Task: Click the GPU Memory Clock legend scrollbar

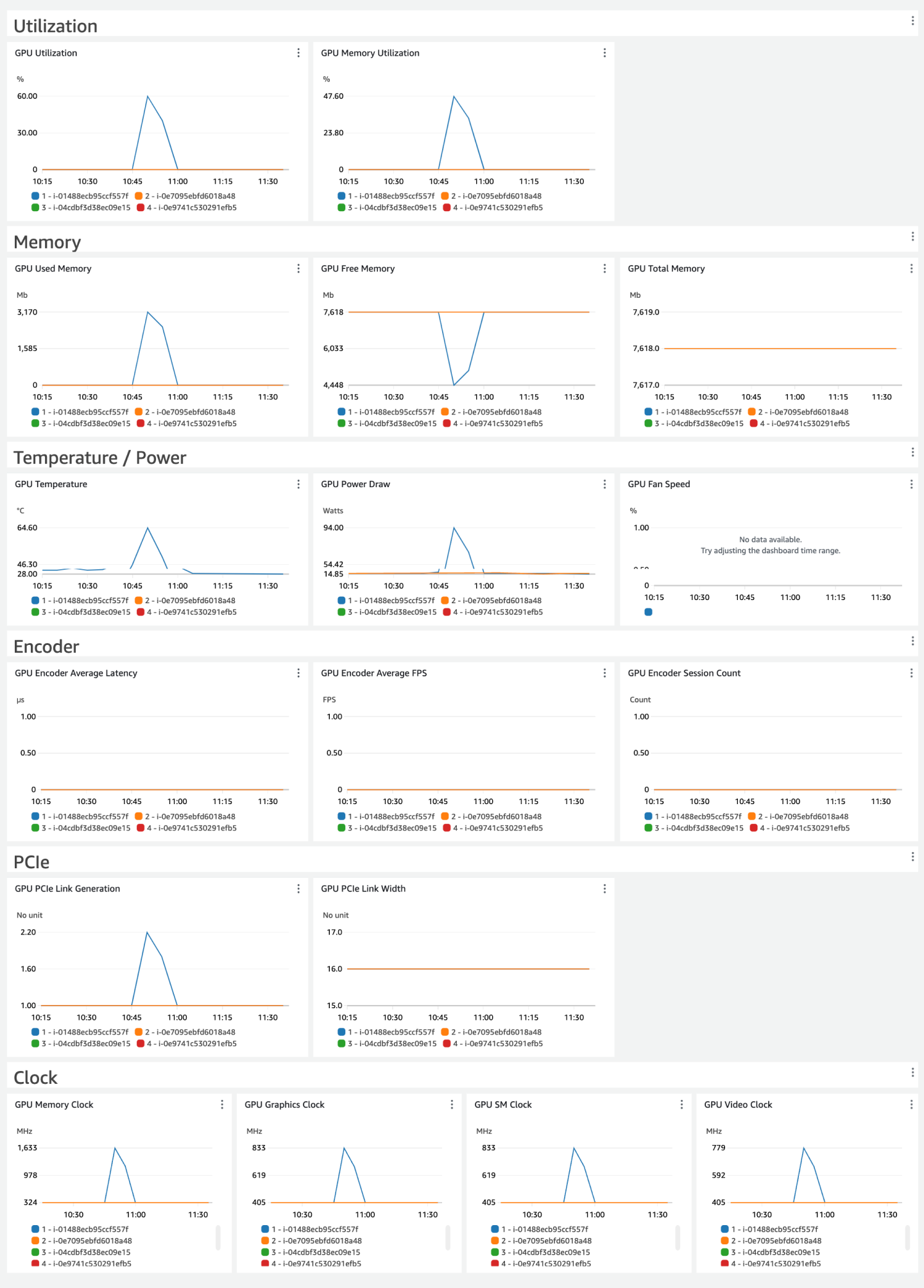Action: point(218,1237)
